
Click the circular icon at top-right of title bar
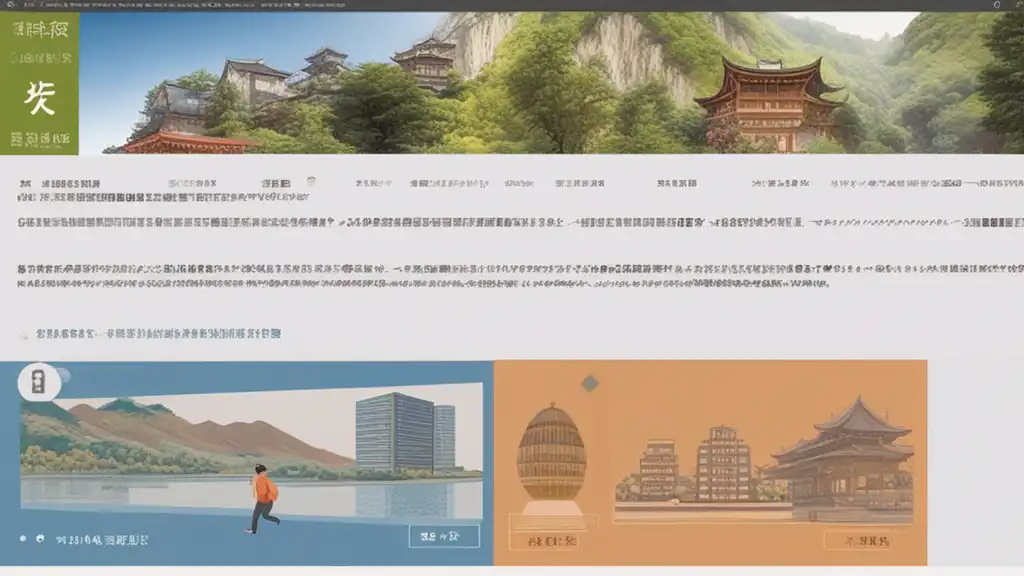click(x=997, y=5)
